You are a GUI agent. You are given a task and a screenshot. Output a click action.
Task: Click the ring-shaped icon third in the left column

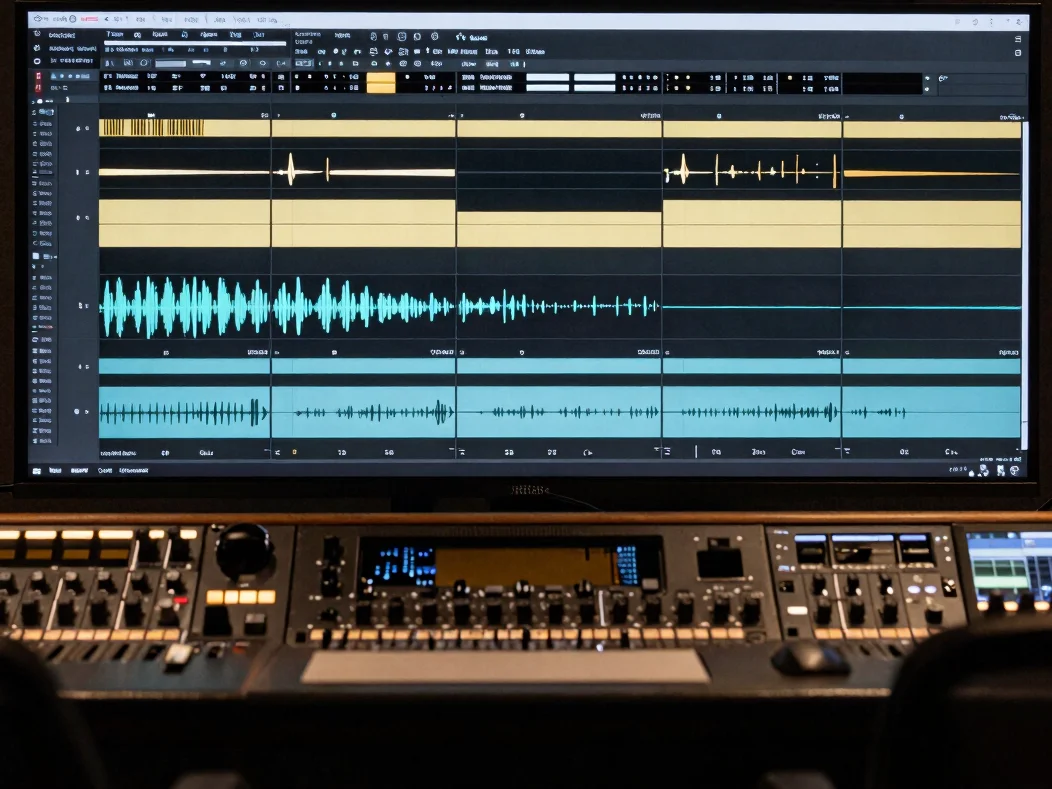pos(37,61)
